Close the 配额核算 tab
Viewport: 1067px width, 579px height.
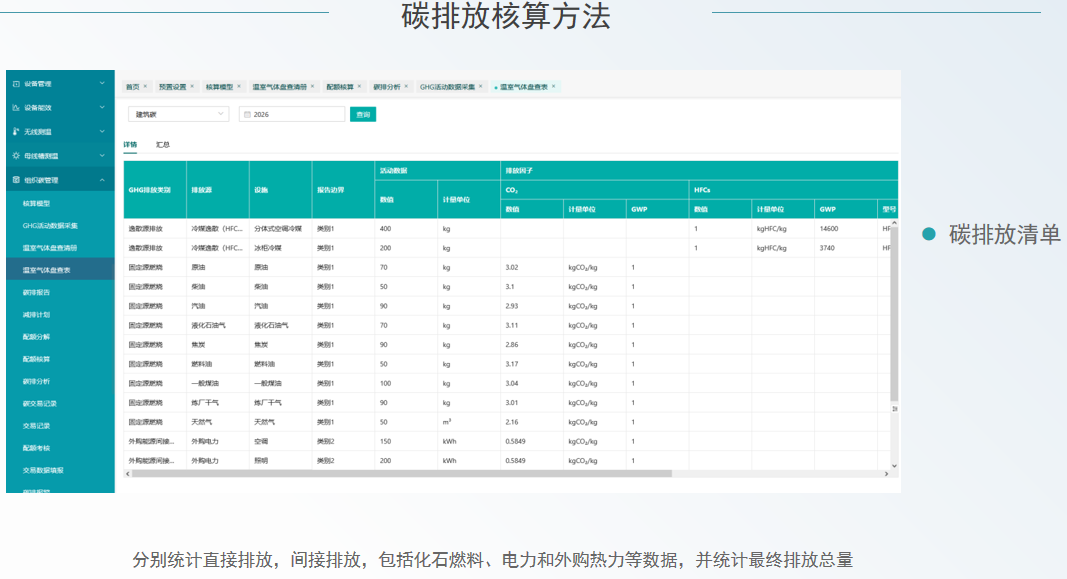(x=359, y=86)
